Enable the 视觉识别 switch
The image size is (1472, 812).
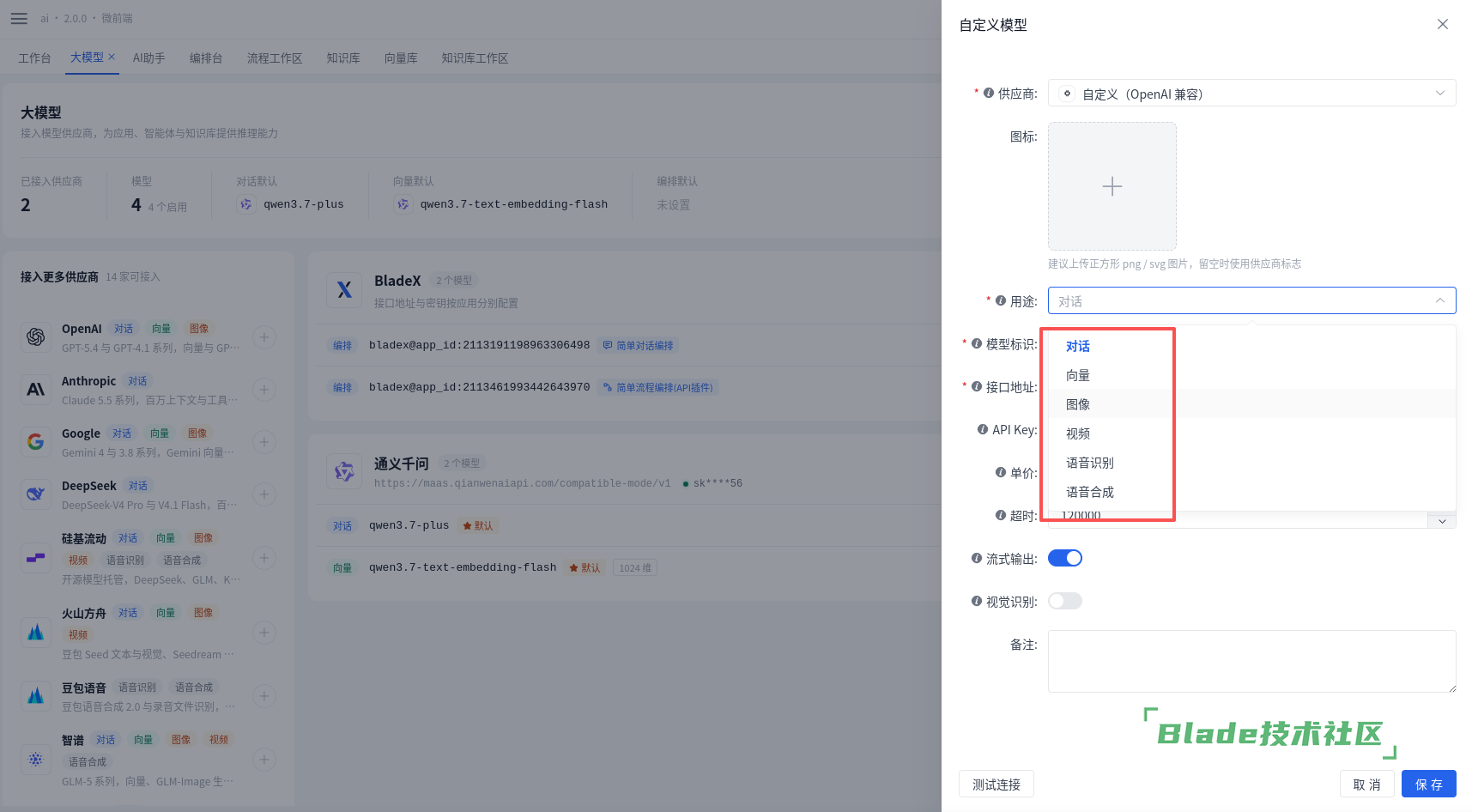(x=1065, y=601)
